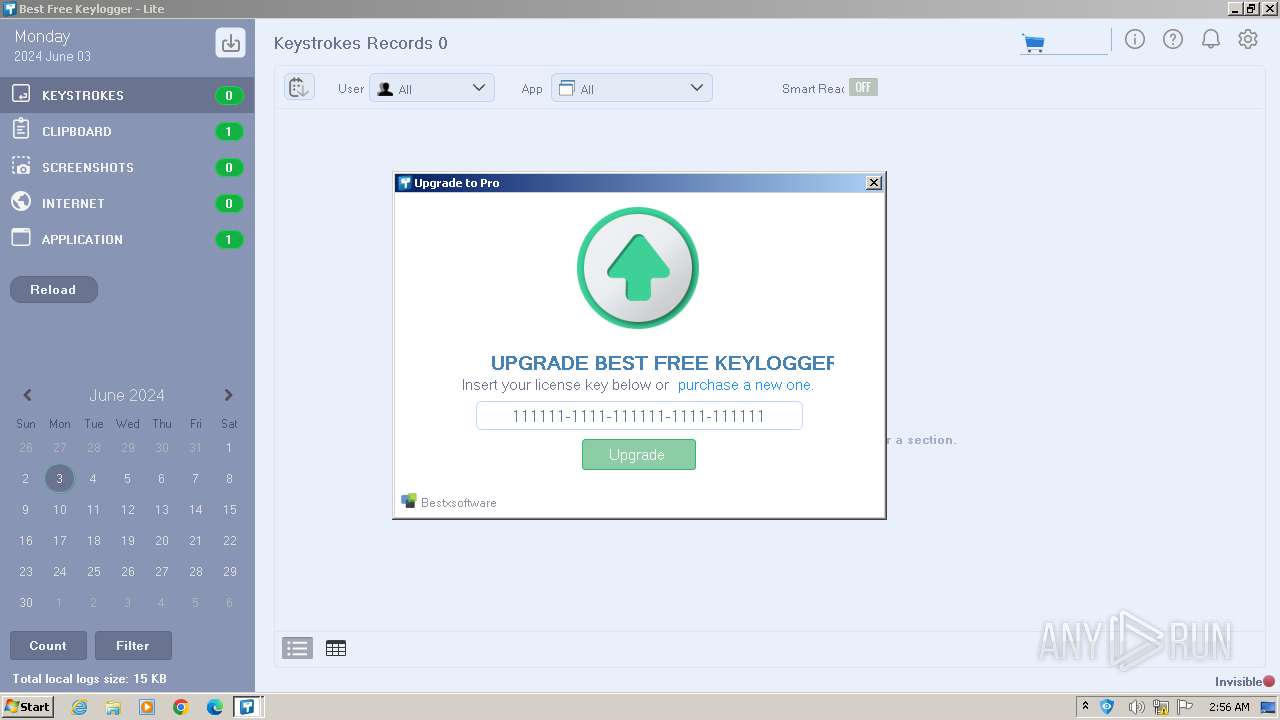Click the Keystrokes count badge
Screen dimensions: 1280x720
click(x=229, y=96)
